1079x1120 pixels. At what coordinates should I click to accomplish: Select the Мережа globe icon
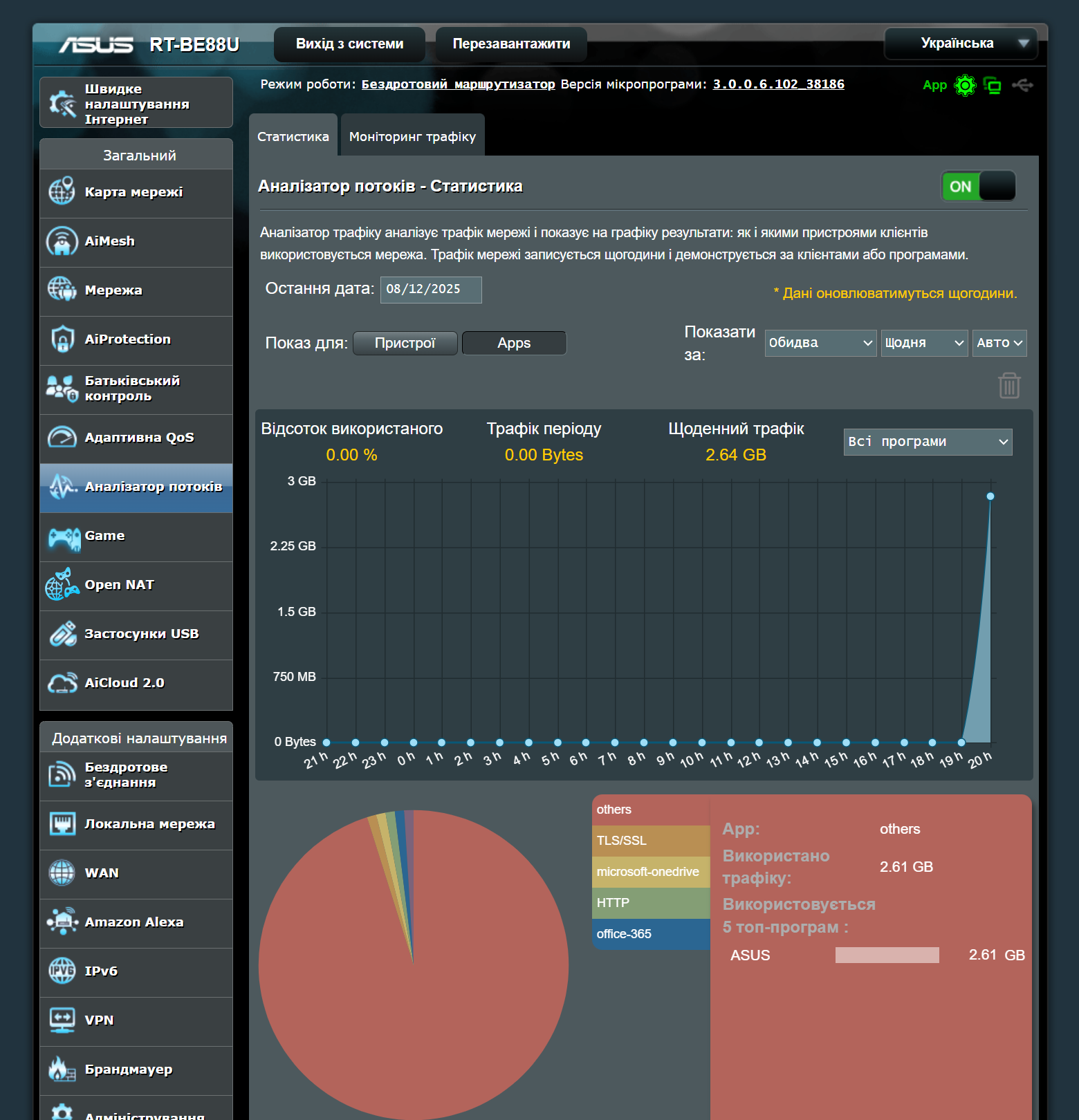point(62,290)
